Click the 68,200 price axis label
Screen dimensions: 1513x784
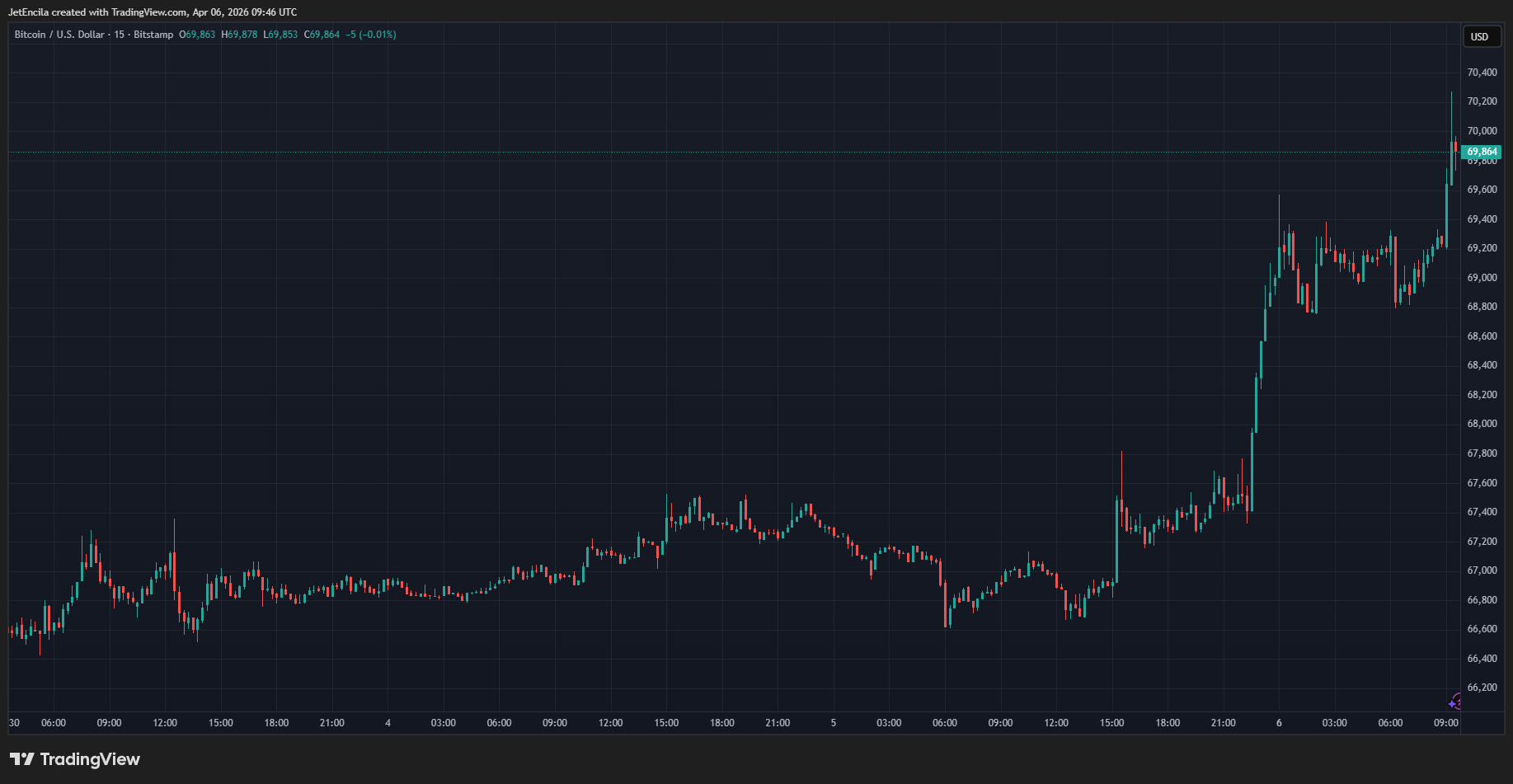[1482, 395]
